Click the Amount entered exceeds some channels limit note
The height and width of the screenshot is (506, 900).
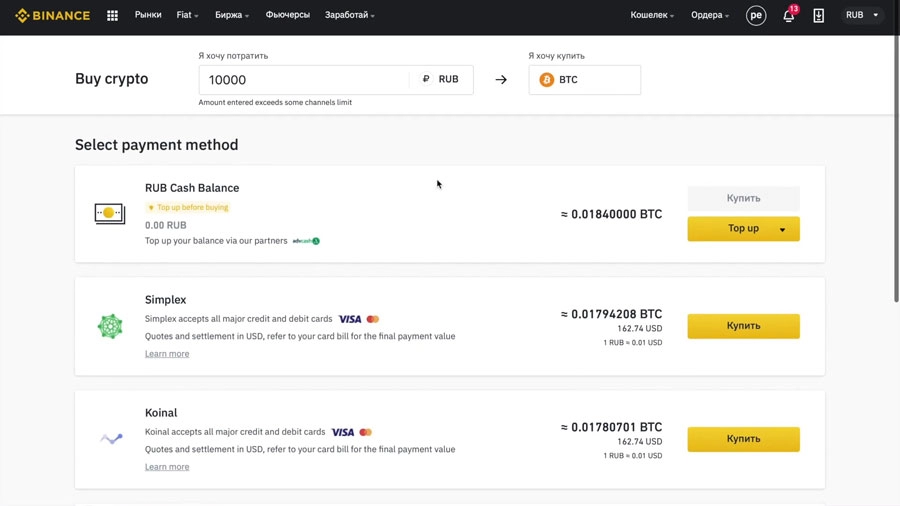[x=275, y=102]
